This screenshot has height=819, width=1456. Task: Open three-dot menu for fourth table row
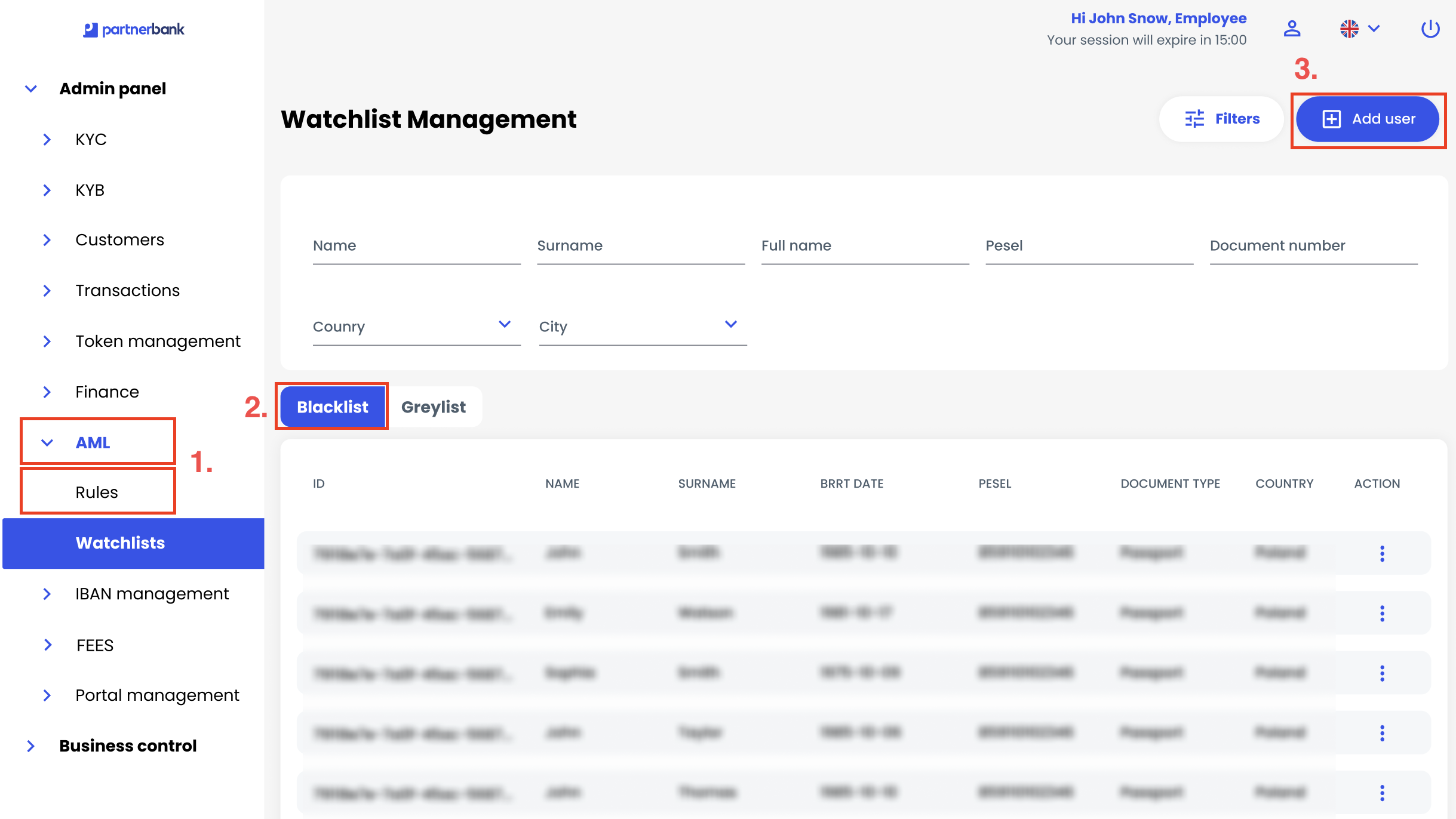point(1382,733)
